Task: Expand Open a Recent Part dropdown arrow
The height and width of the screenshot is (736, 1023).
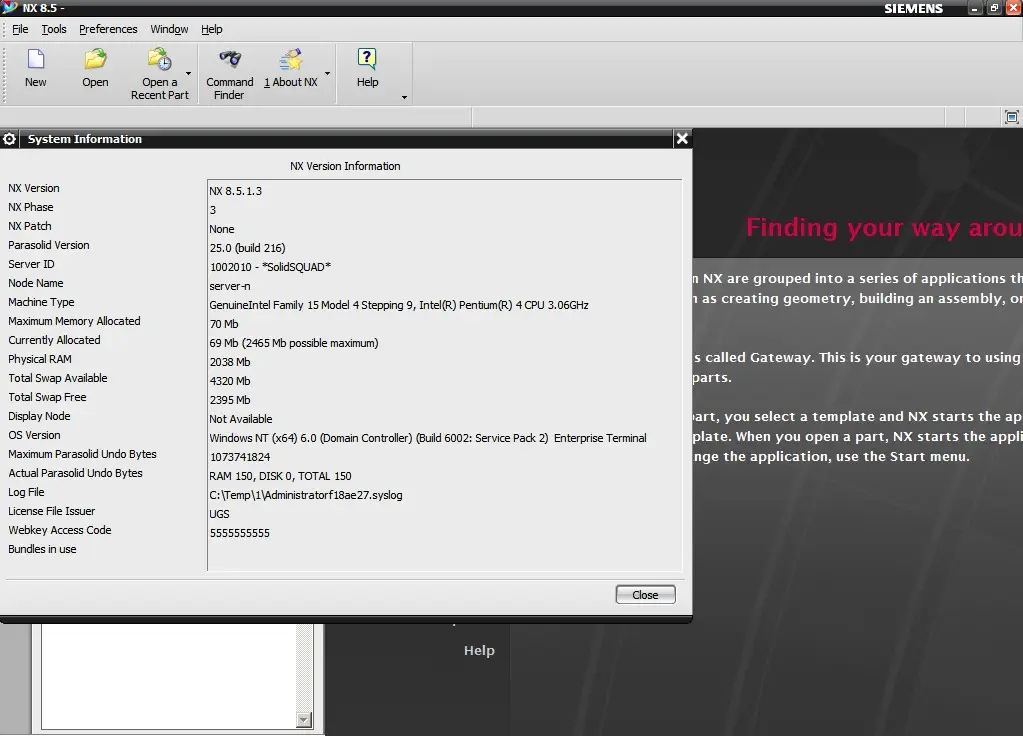Action: 189,73
